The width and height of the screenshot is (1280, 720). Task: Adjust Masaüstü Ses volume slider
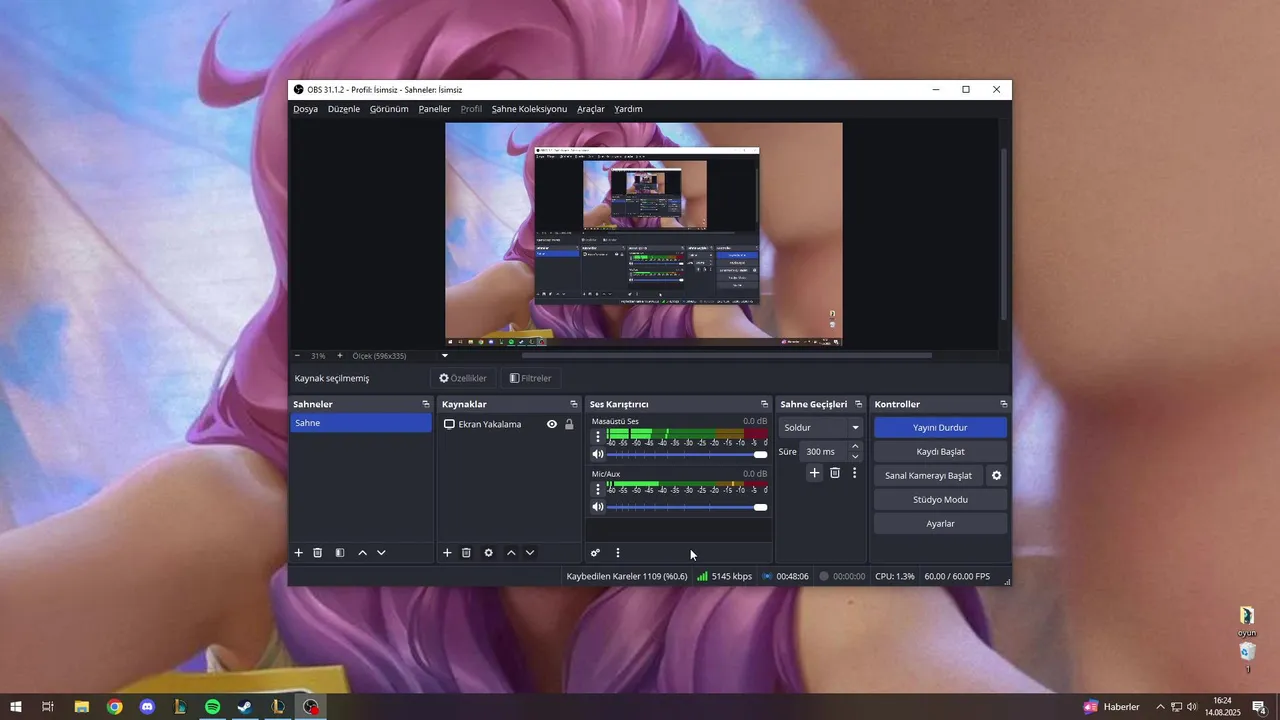pyautogui.click(x=687, y=455)
